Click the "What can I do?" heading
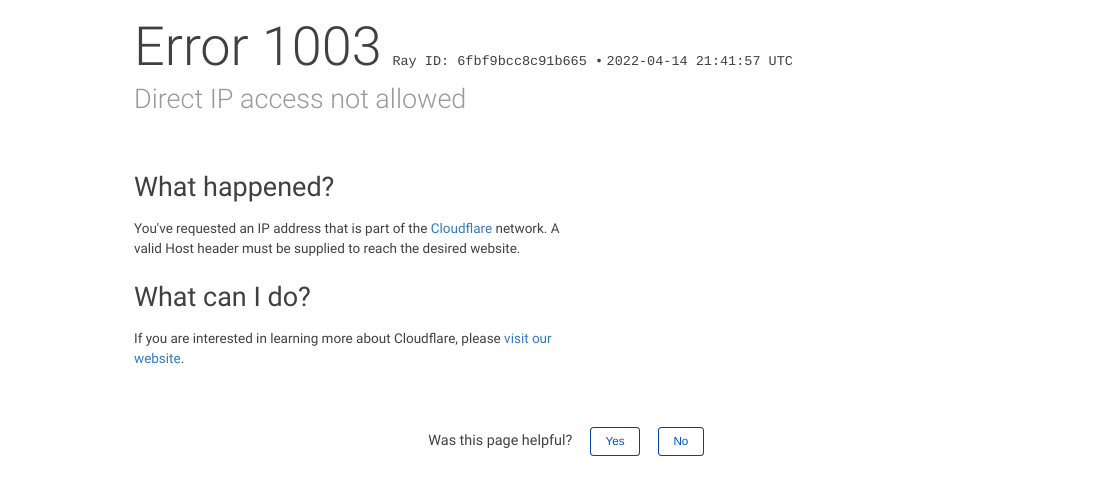Image resolution: width=1100 pixels, height=485 pixels. pos(222,297)
